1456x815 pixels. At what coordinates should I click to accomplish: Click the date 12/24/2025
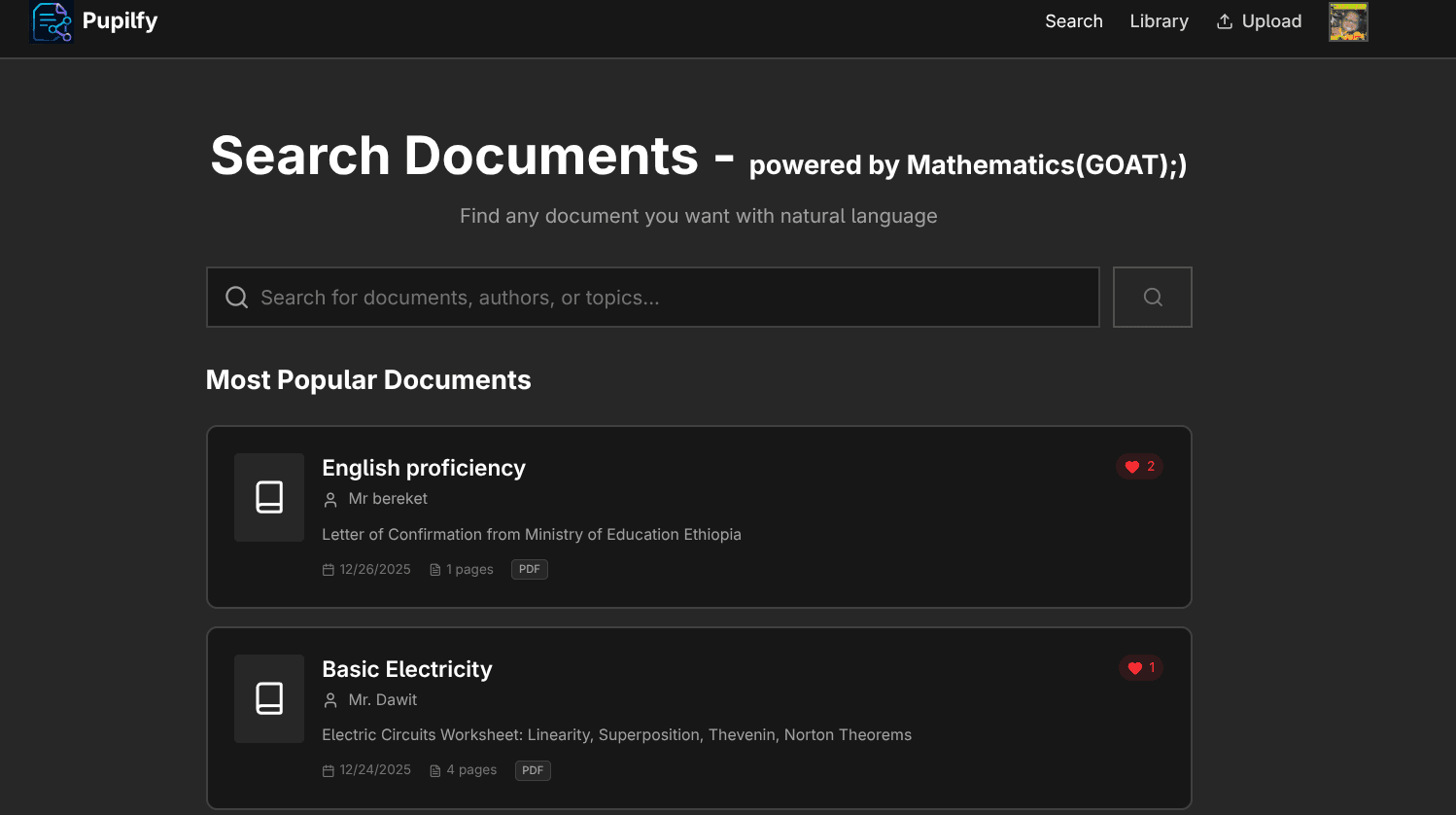click(x=375, y=770)
